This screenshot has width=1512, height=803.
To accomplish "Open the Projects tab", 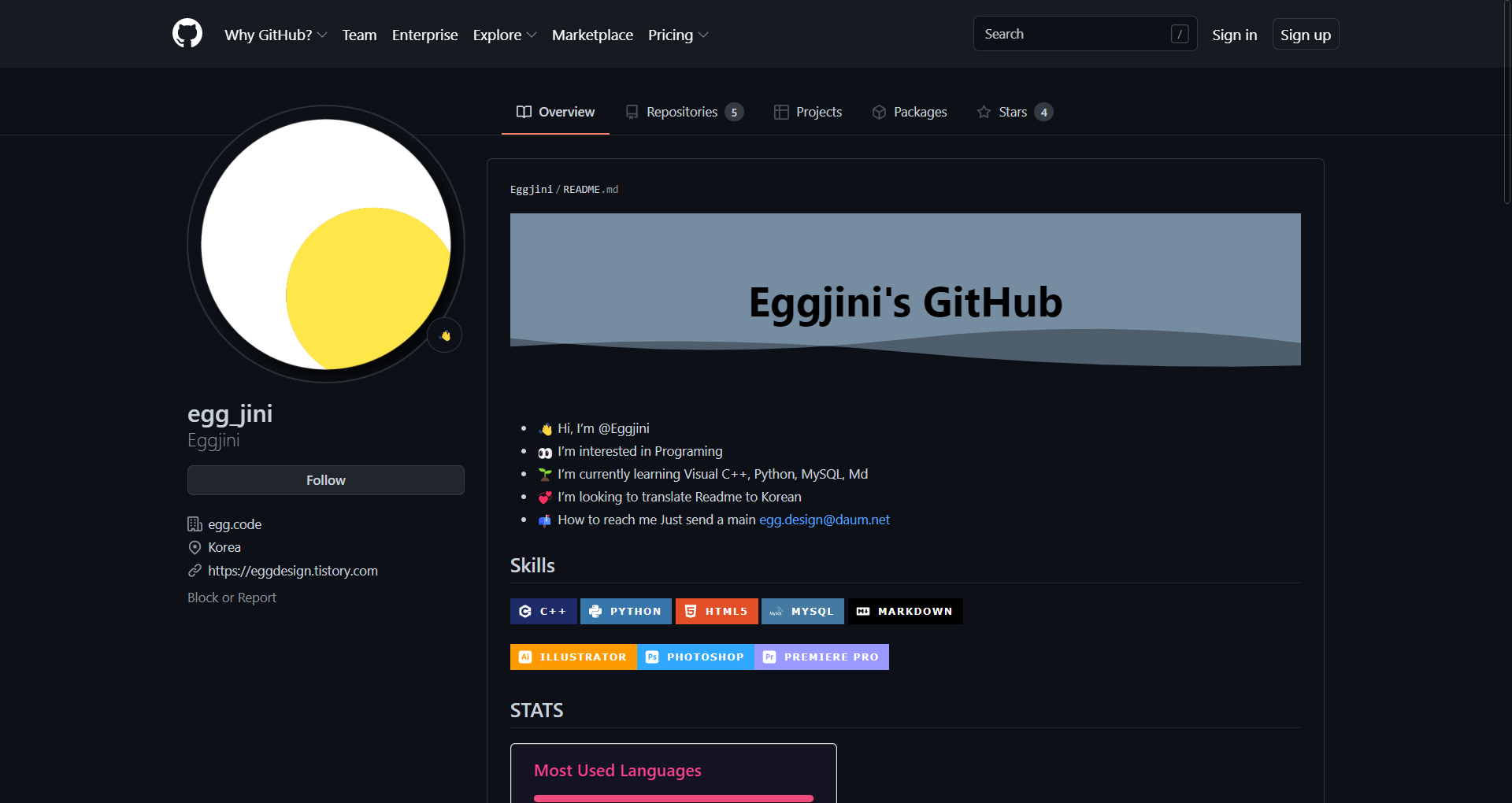I will click(x=808, y=112).
